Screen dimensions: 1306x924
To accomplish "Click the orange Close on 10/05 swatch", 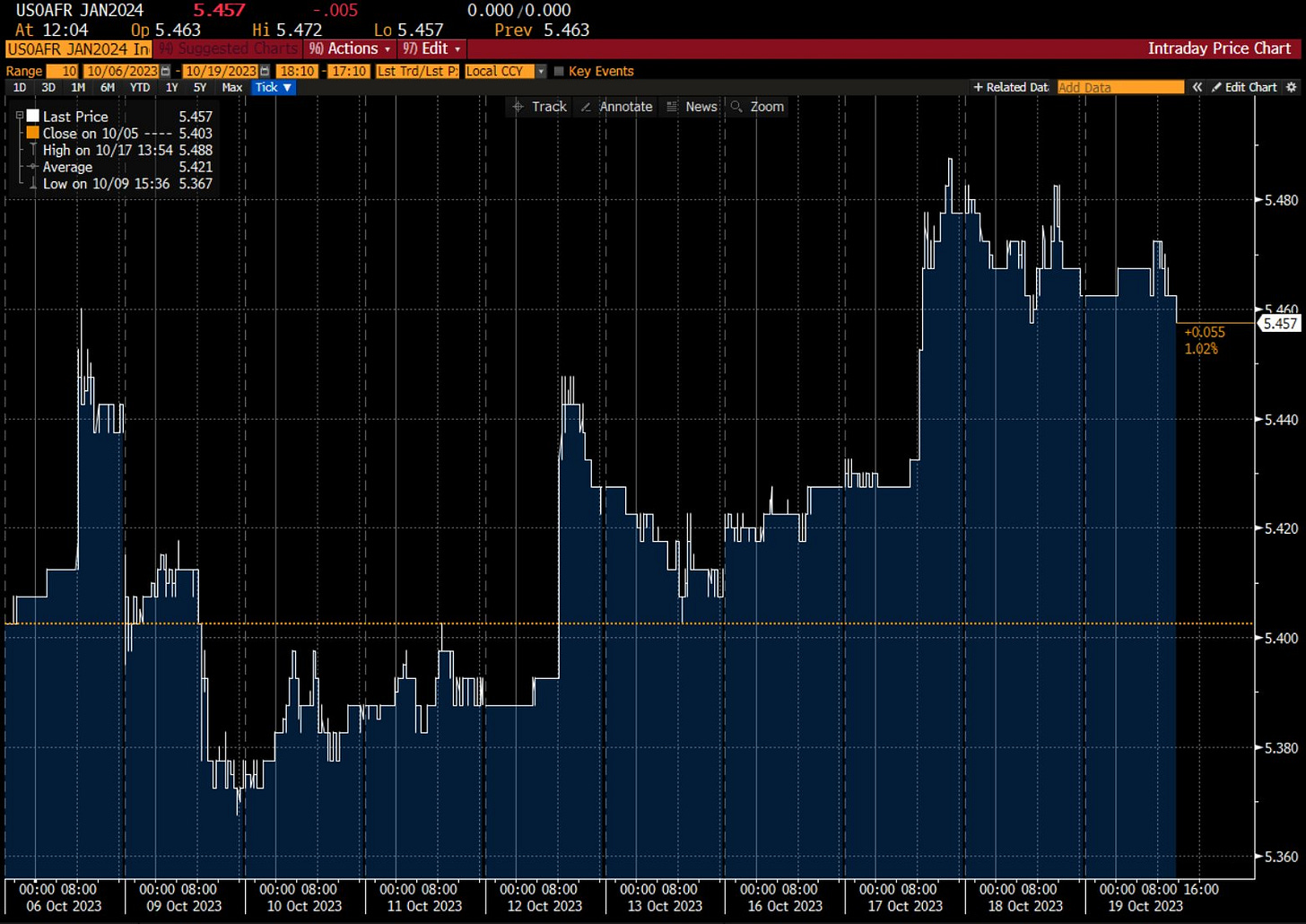I will [x=33, y=133].
